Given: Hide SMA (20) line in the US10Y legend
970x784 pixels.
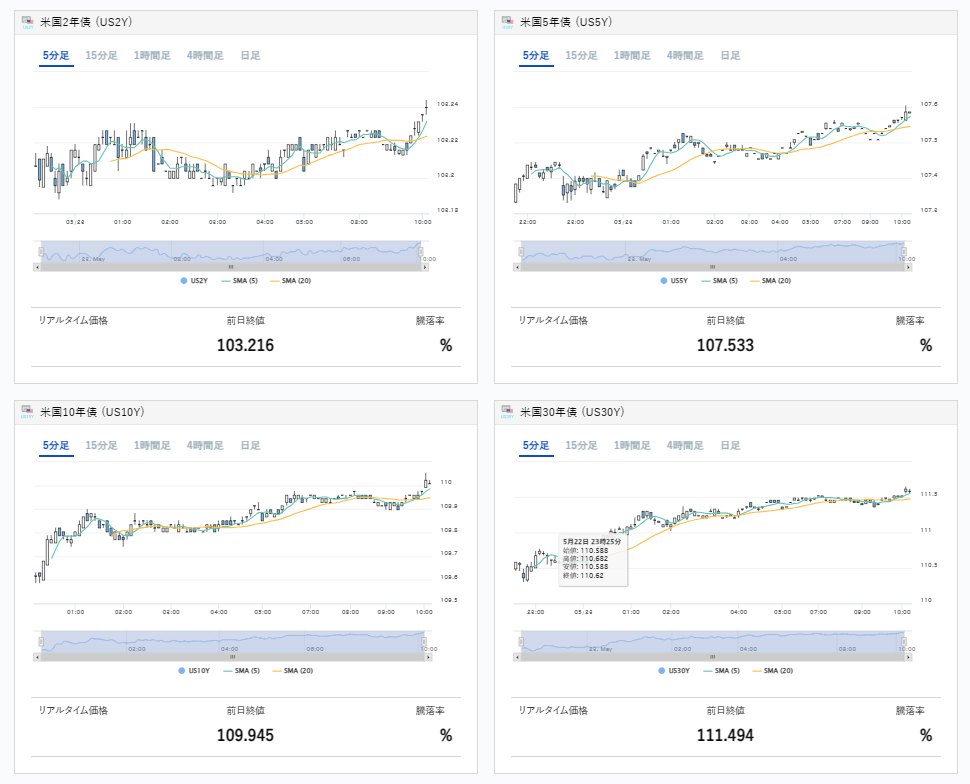Looking at the screenshot, I should 291,671.
